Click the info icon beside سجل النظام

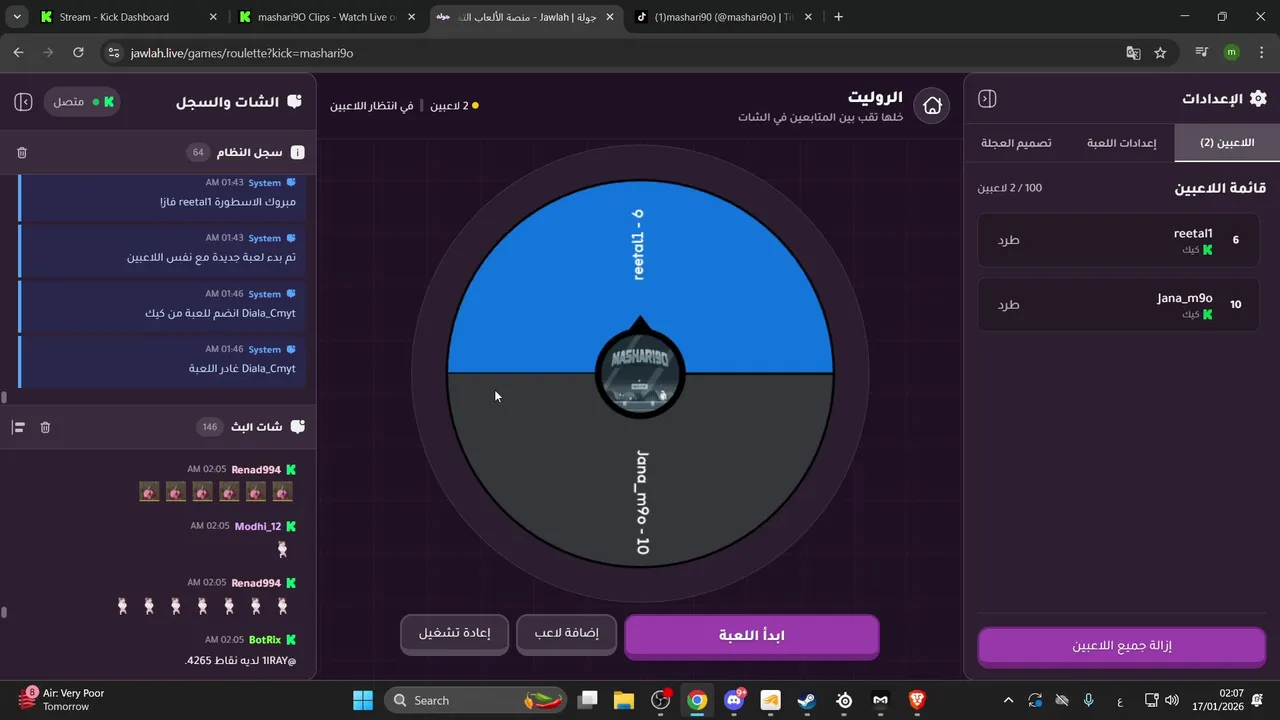pos(297,153)
